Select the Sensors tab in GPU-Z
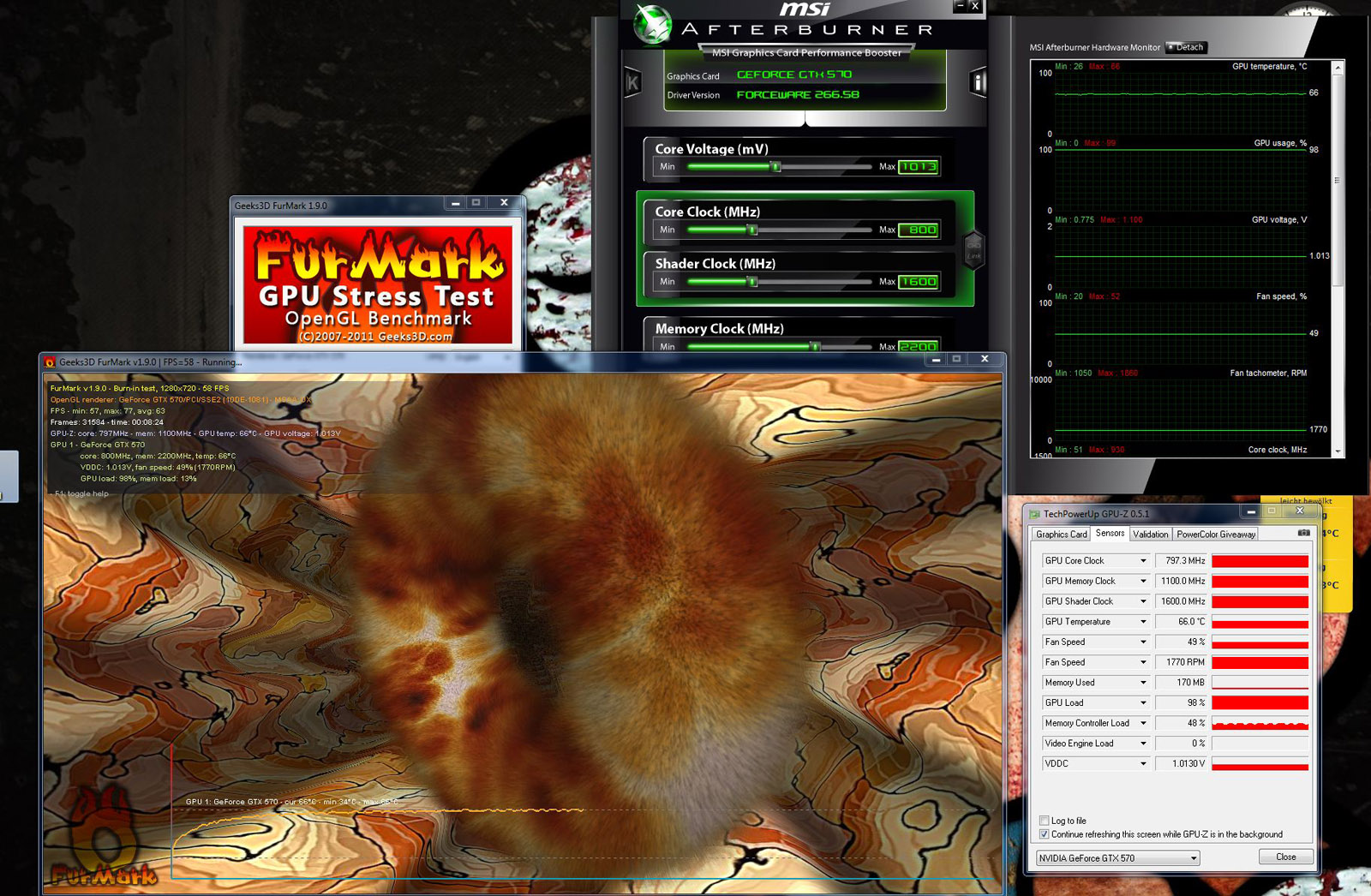This screenshot has width=1371, height=896. 1110,533
